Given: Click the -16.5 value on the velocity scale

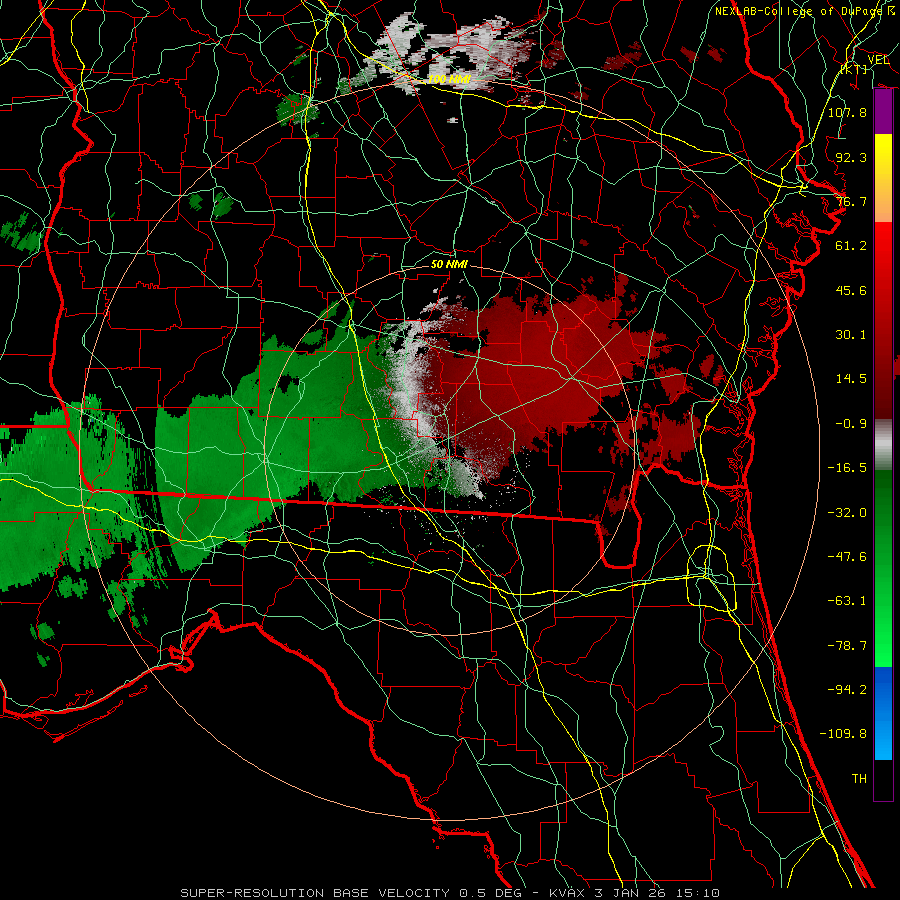Looking at the screenshot, I should (x=847, y=468).
